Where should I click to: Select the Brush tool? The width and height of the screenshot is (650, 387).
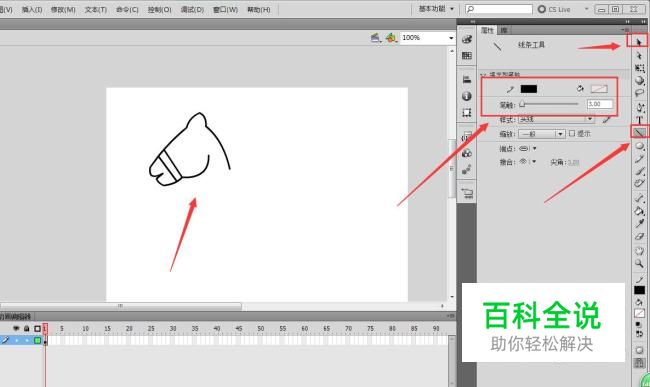pyautogui.click(x=640, y=171)
